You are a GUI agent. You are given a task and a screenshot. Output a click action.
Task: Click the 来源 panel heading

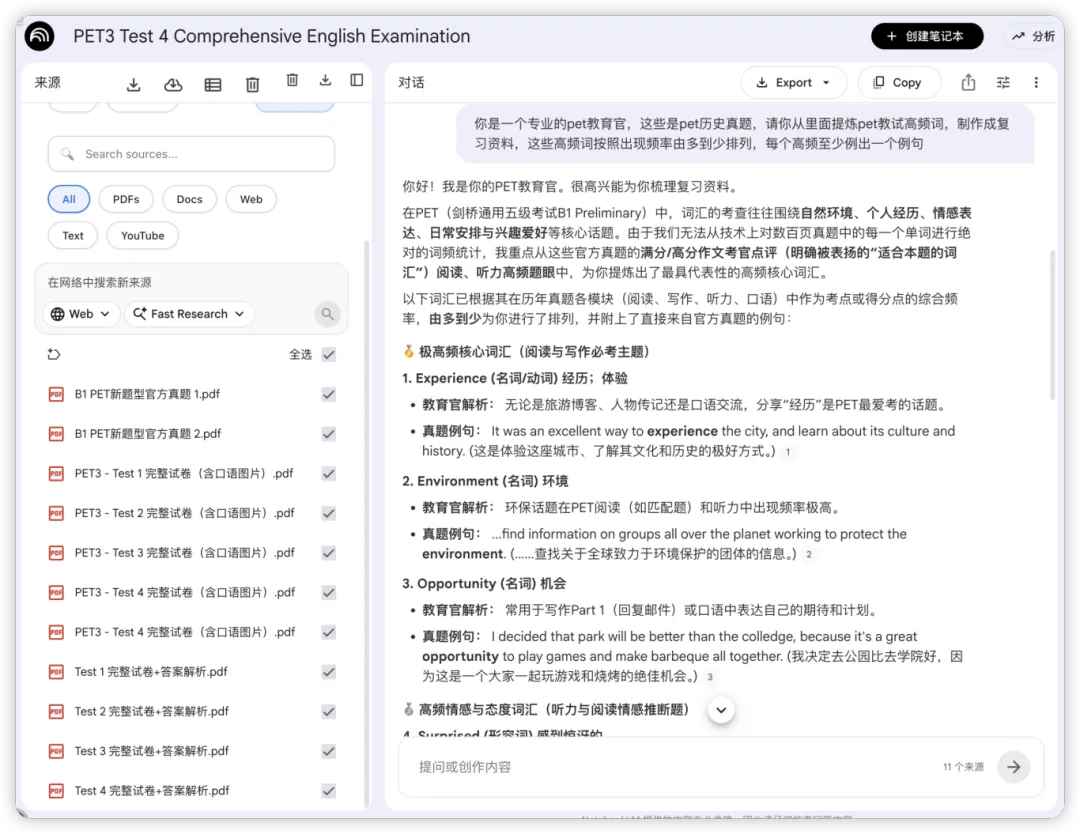pos(48,83)
